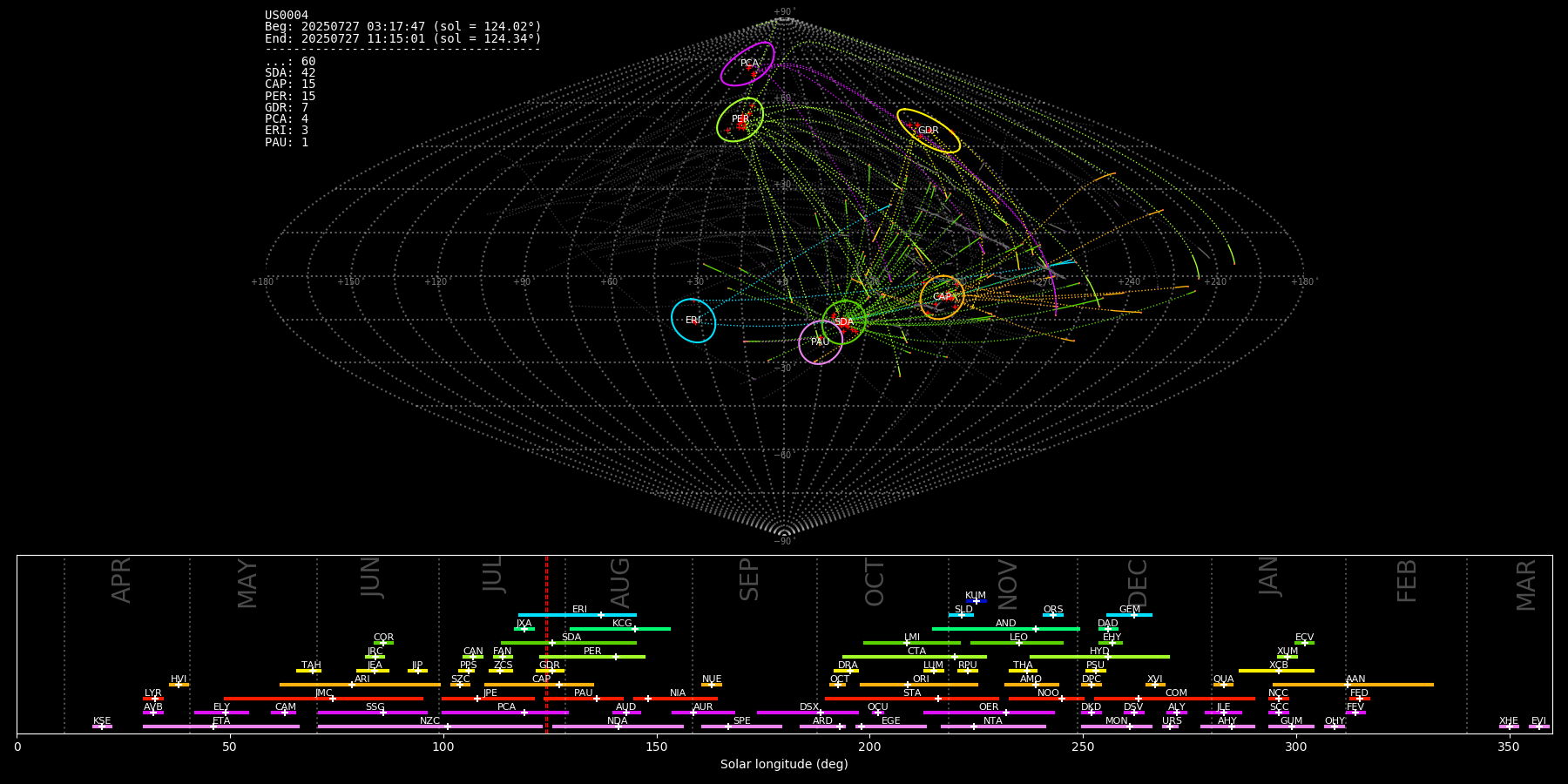Click the 'SDA: 42' count in legend
The width and height of the screenshot is (1568, 784).
click(290, 73)
